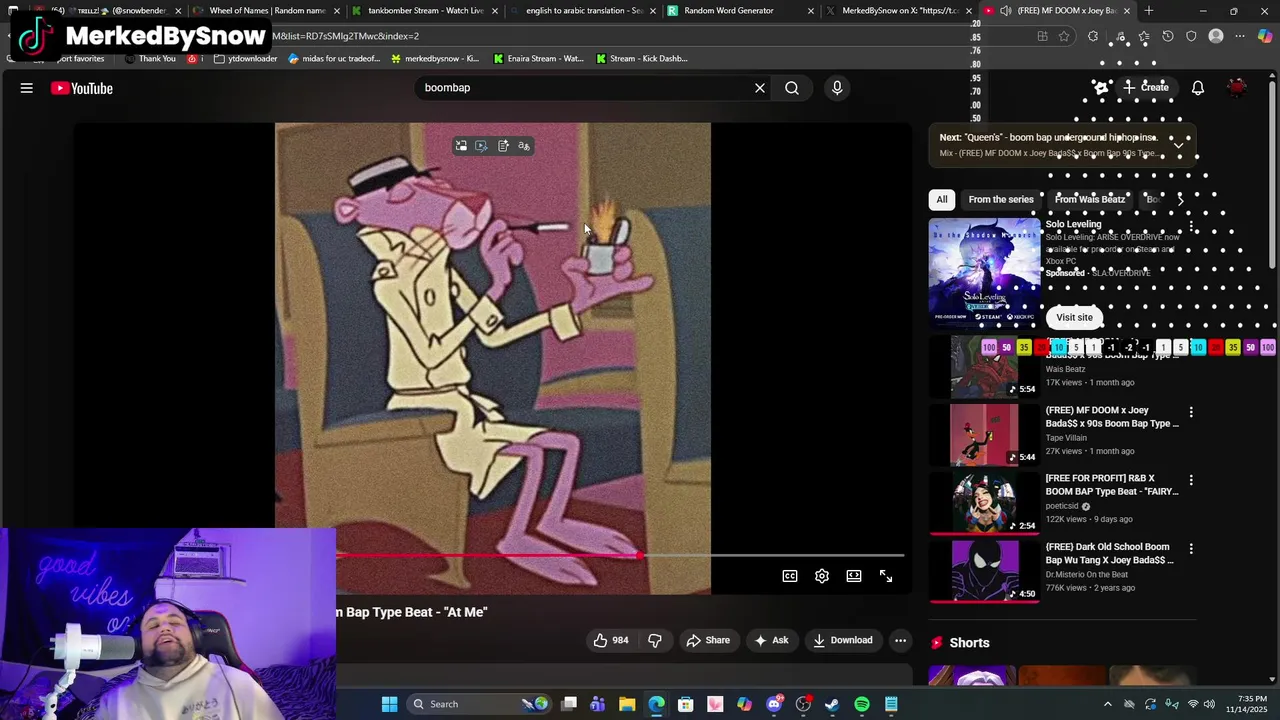Image resolution: width=1280 pixels, height=720 pixels.
Task: Open more actions beside the Download button
Action: (x=900, y=640)
